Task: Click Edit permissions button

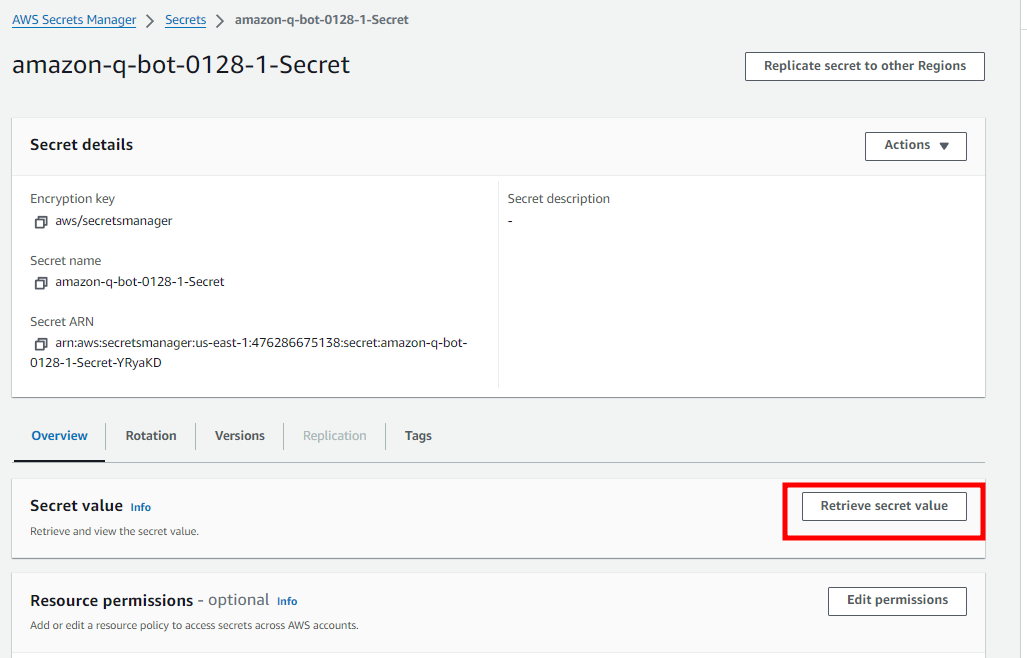Action: coord(897,601)
